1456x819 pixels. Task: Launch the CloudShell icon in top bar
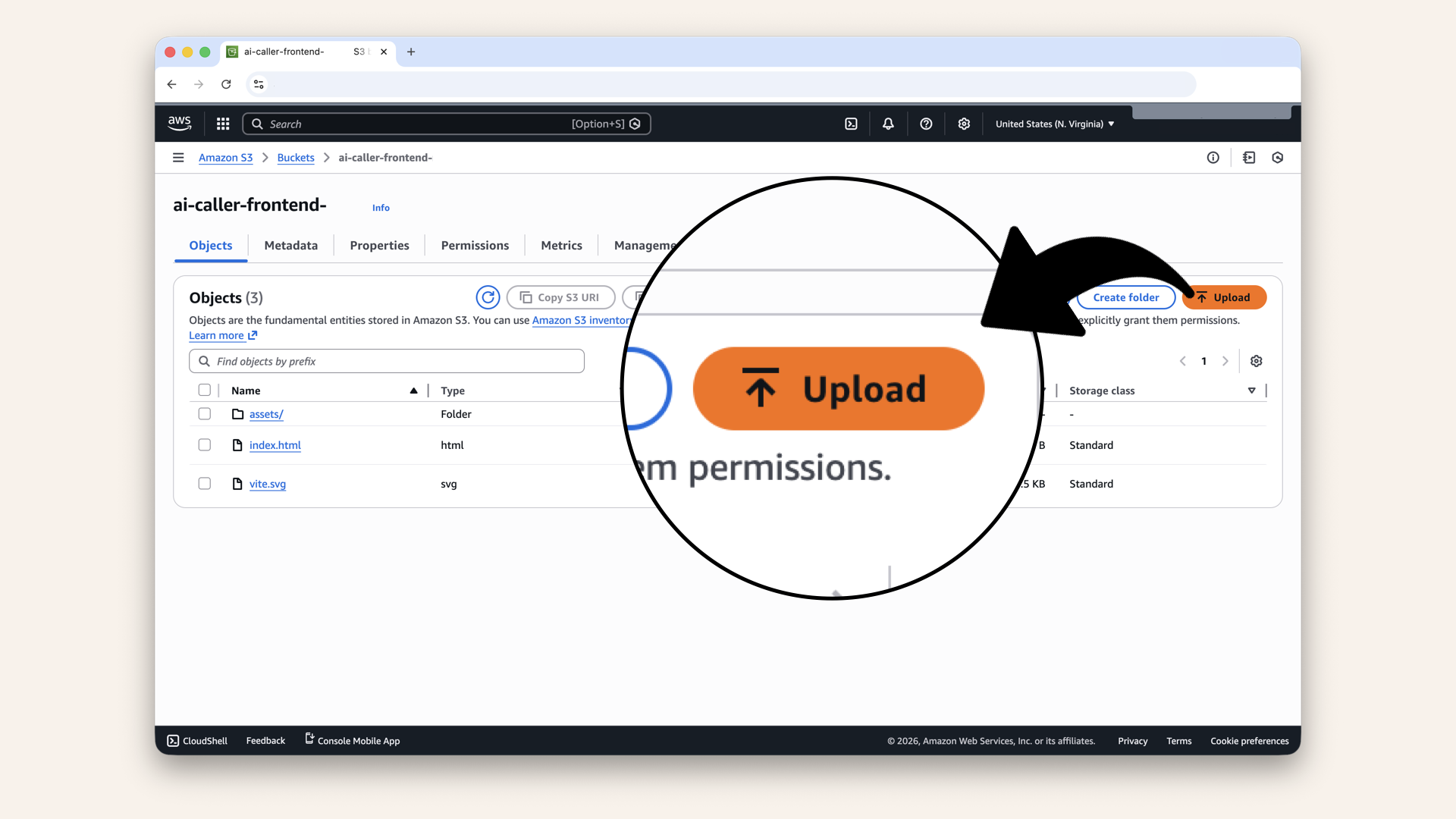coord(851,124)
